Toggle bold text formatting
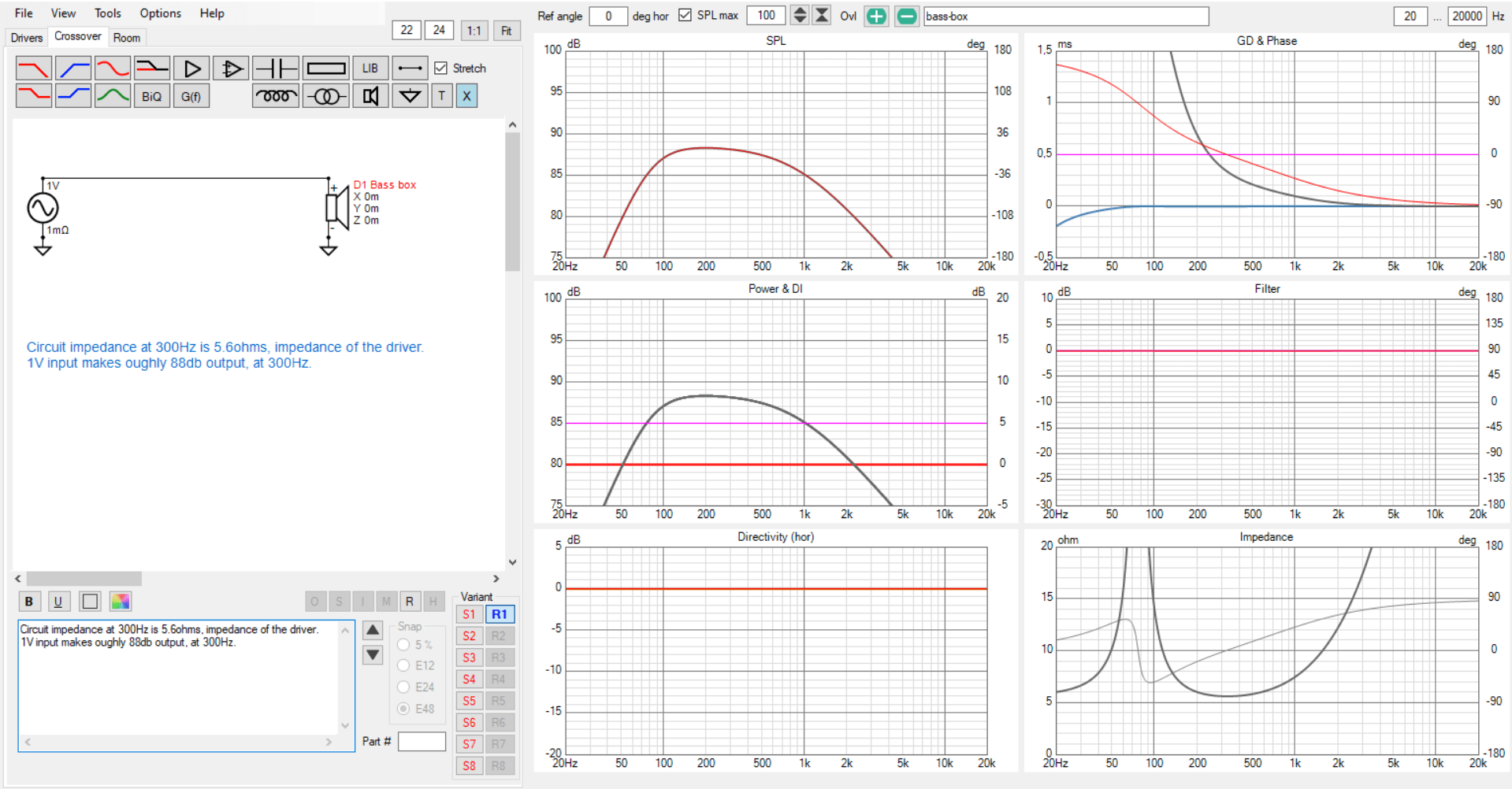 tap(29, 602)
